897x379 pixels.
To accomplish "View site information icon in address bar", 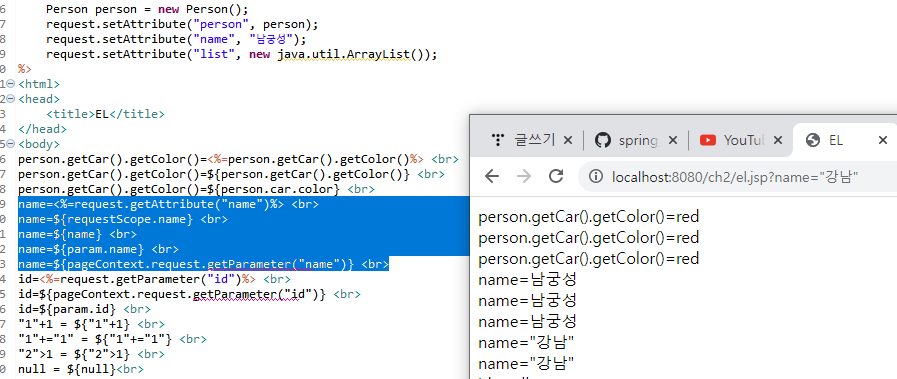I will [596, 177].
